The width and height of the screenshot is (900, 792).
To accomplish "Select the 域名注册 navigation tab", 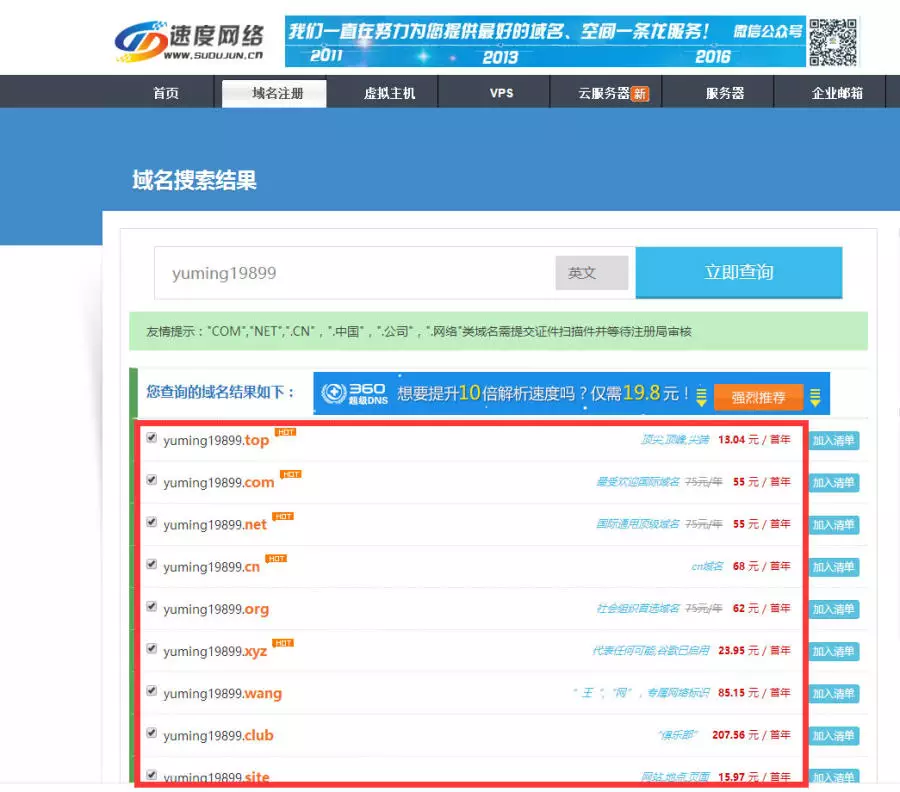I will [274, 93].
